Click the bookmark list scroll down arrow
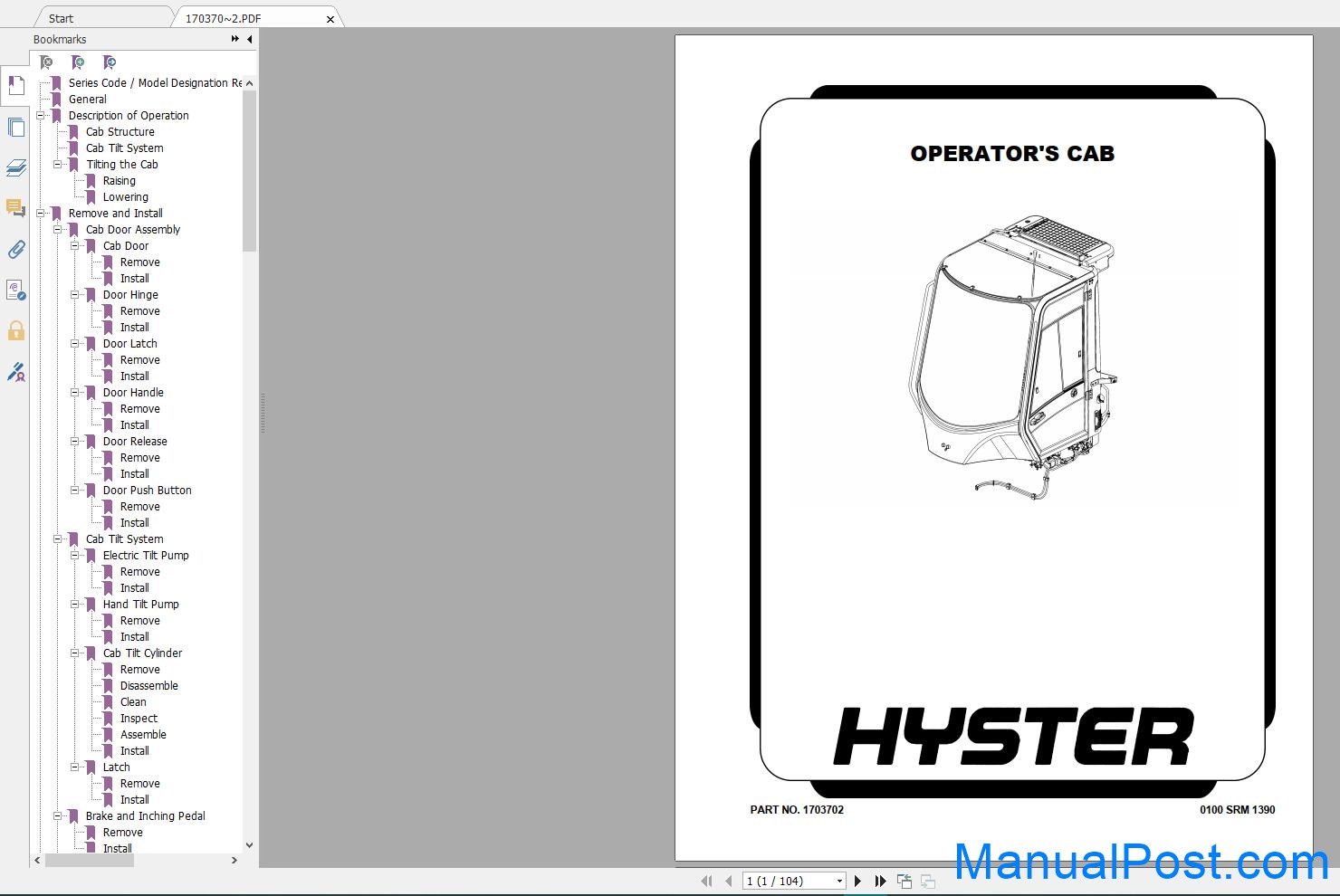Image resolution: width=1340 pixels, height=896 pixels. (x=250, y=845)
